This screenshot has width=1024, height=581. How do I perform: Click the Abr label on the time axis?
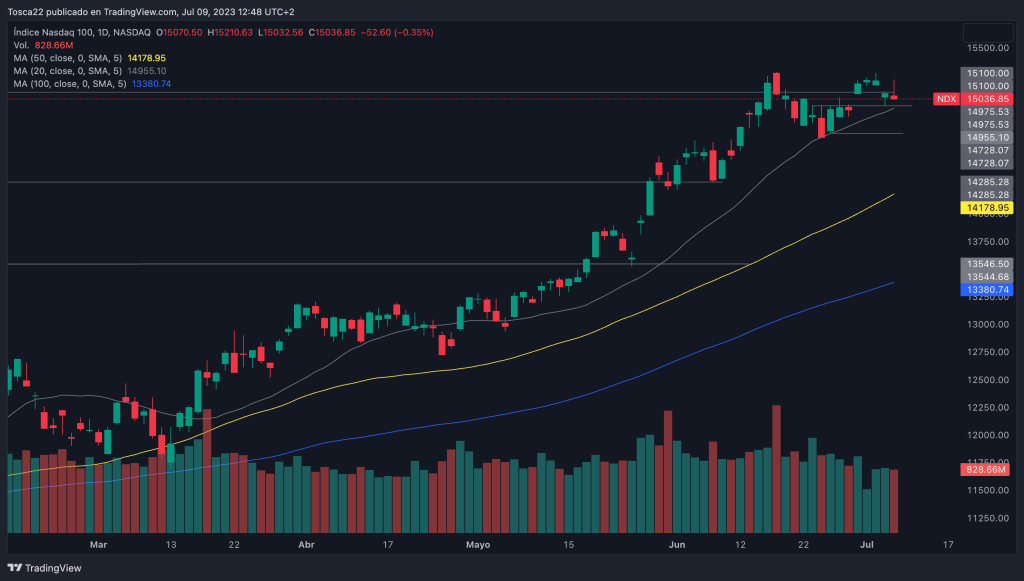[x=307, y=545]
